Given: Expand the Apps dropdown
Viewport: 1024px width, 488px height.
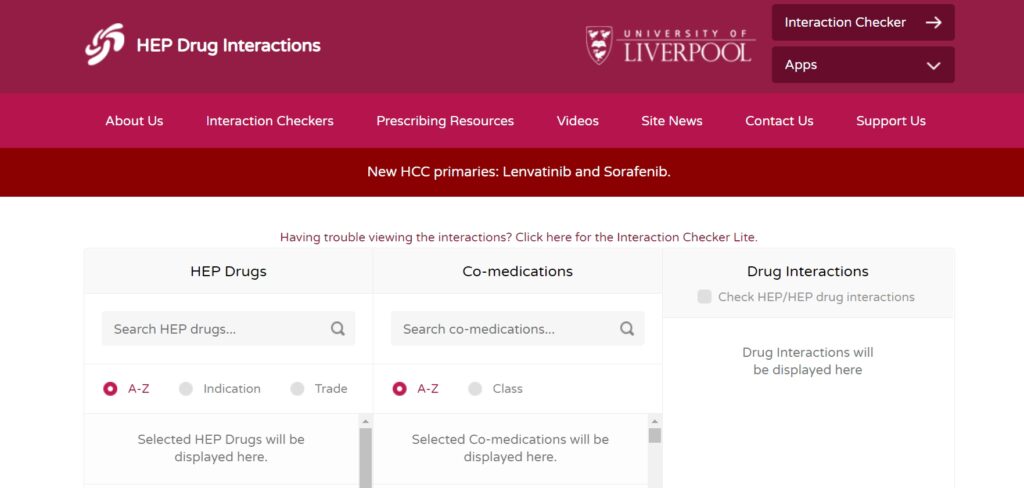Looking at the screenshot, I should tap(862, 65).
